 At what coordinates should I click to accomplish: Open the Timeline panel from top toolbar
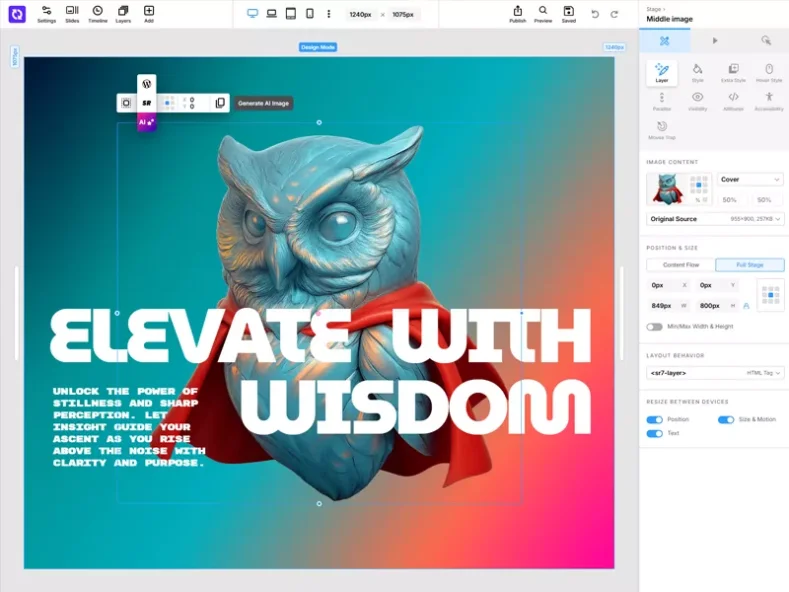[x=97, y=13]
